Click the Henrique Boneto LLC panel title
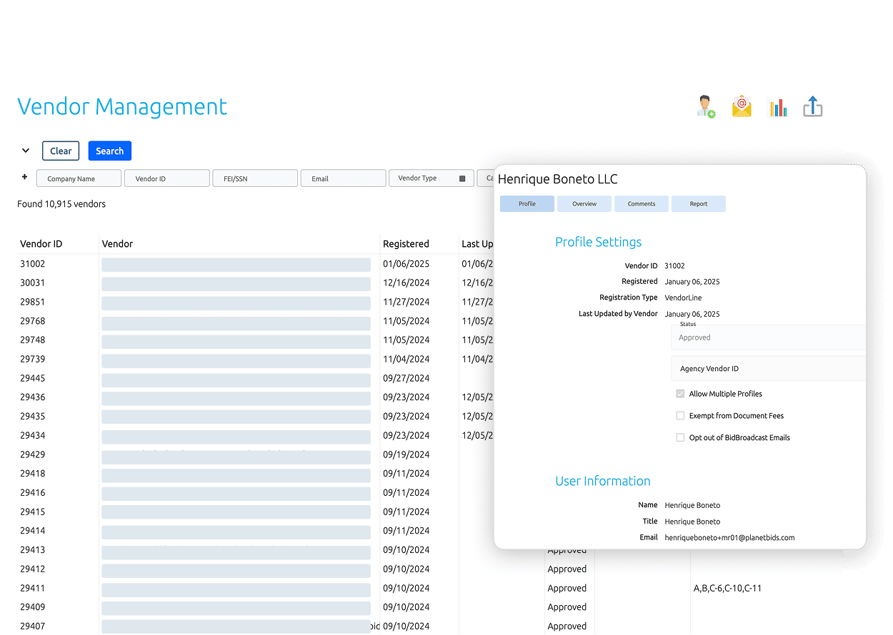 (x=558, y=179)
